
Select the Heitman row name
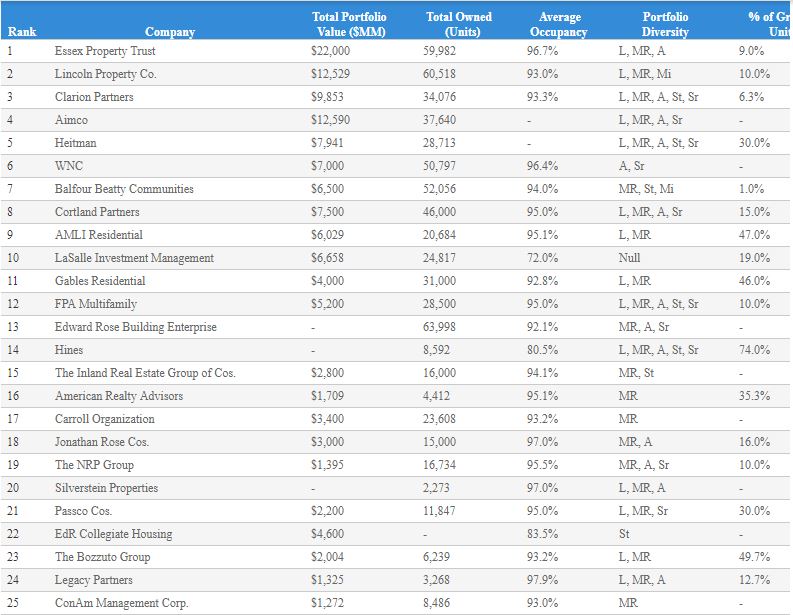pos(75,143)
